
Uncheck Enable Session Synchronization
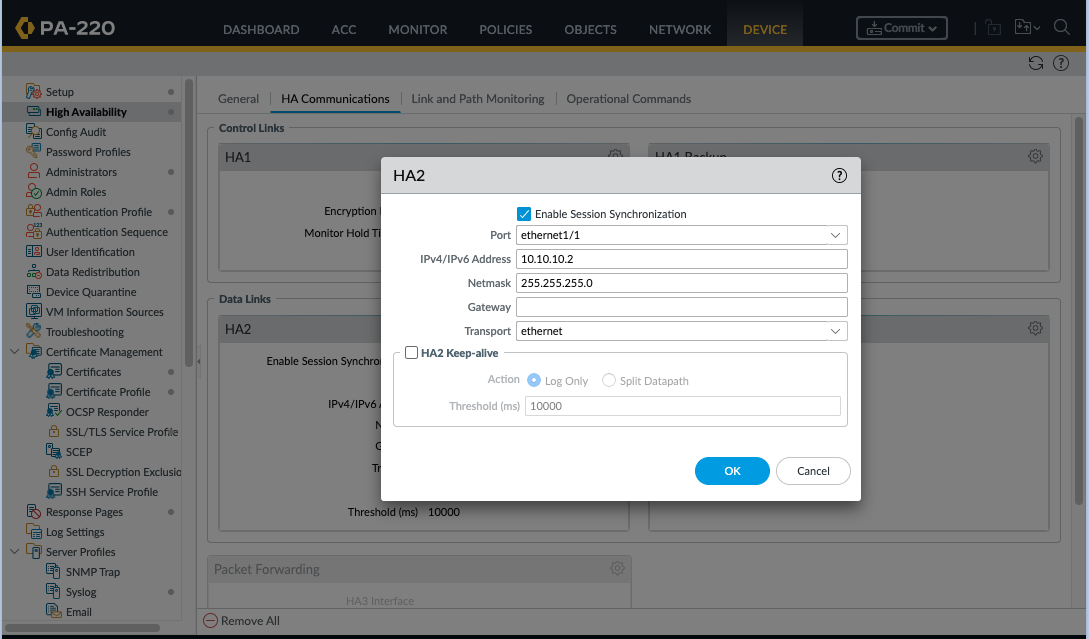[524, 214]
